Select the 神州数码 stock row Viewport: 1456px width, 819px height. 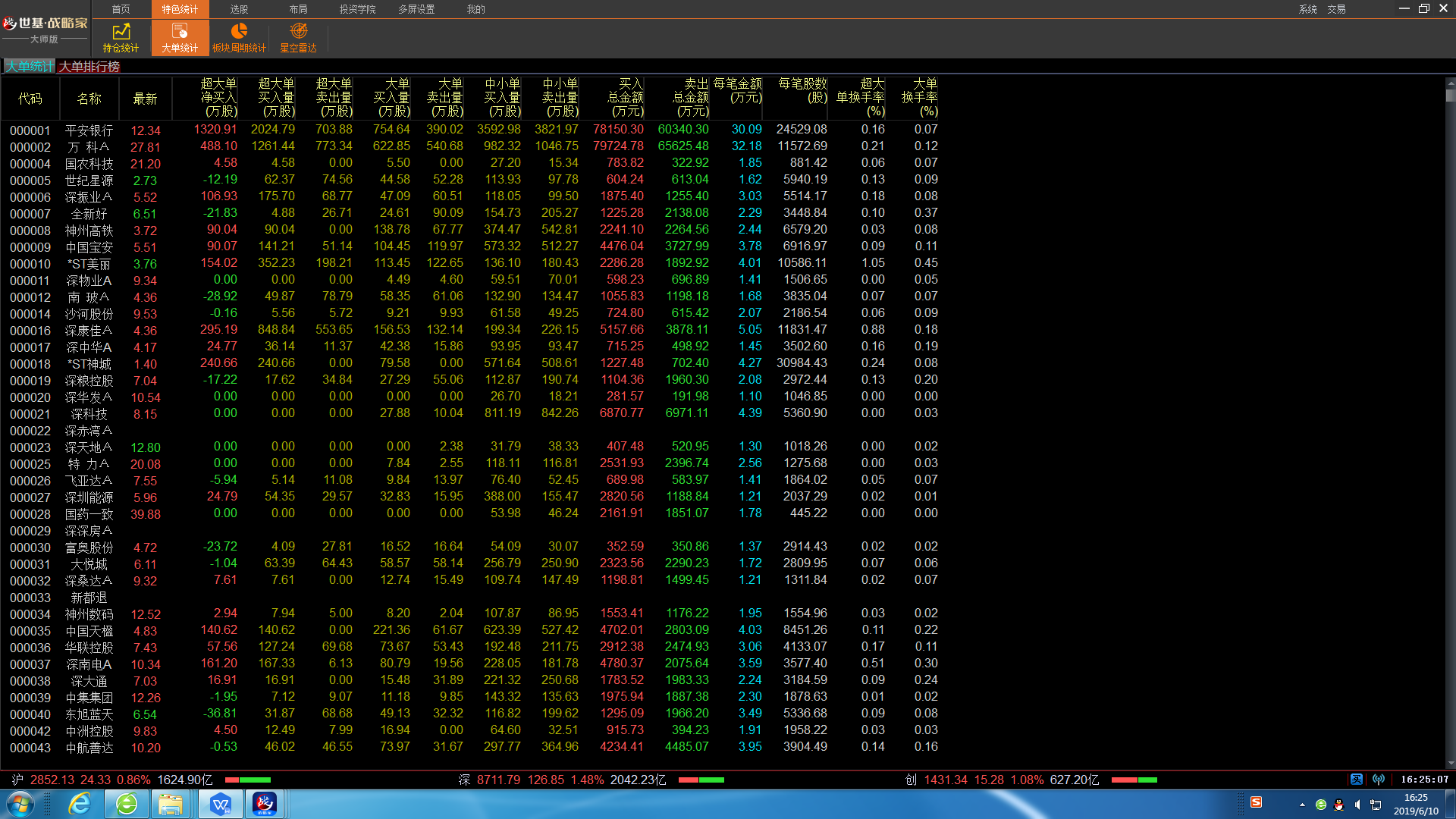(x=470, y=613)
